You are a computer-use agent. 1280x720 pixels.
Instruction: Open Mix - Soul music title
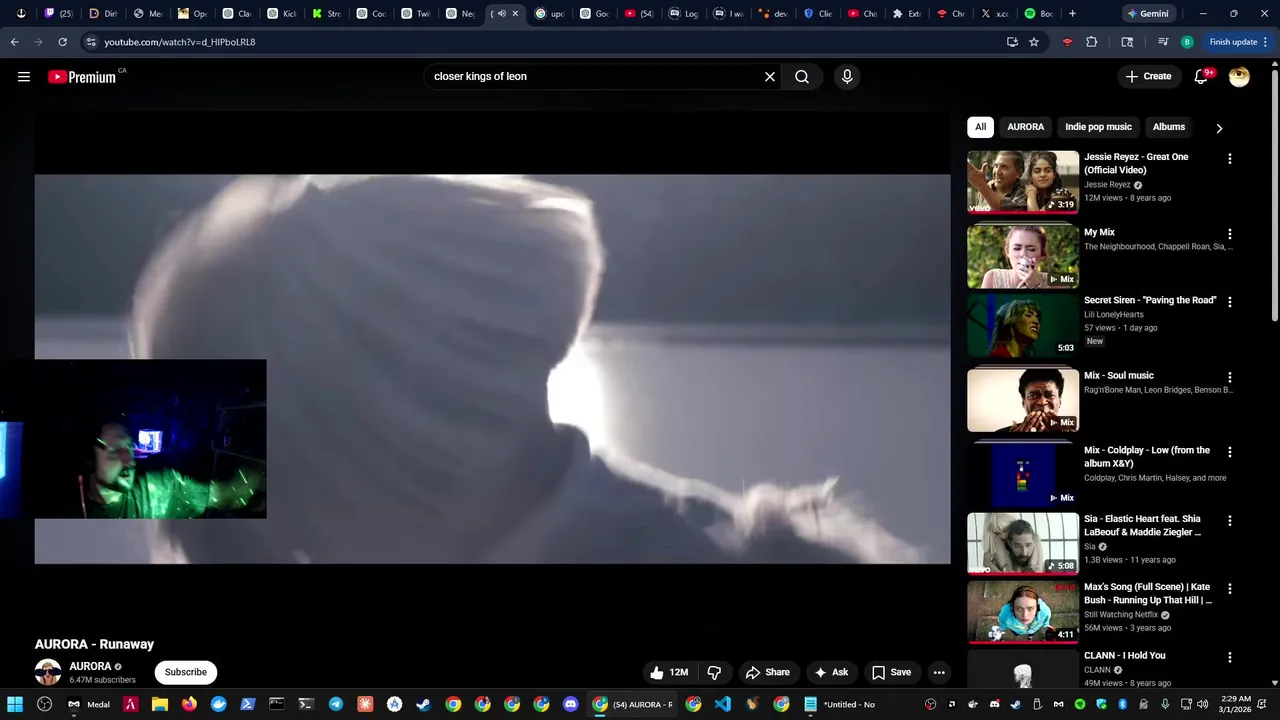[1119, 375]
